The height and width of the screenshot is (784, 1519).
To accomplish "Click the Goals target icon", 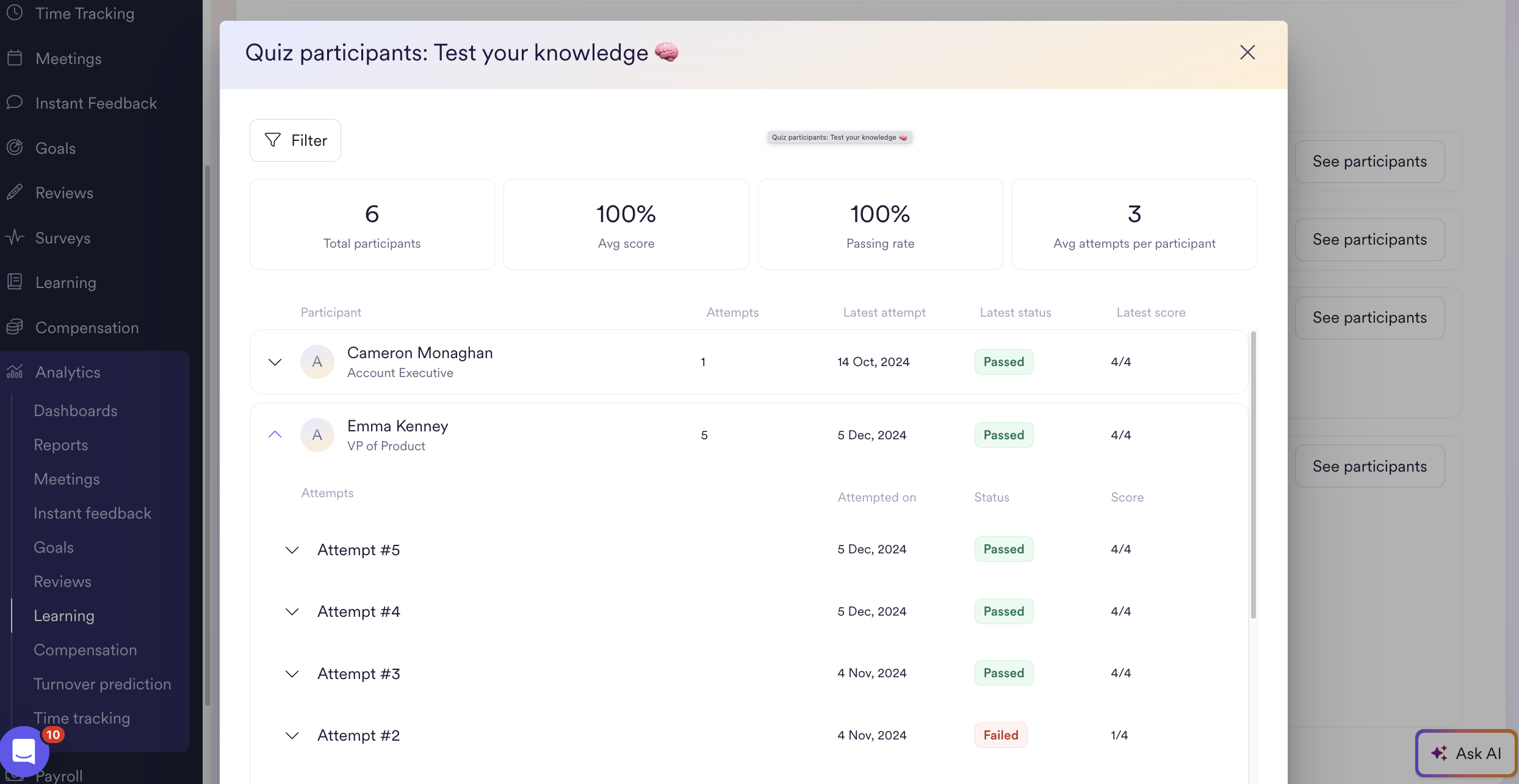I will [15, 148].
